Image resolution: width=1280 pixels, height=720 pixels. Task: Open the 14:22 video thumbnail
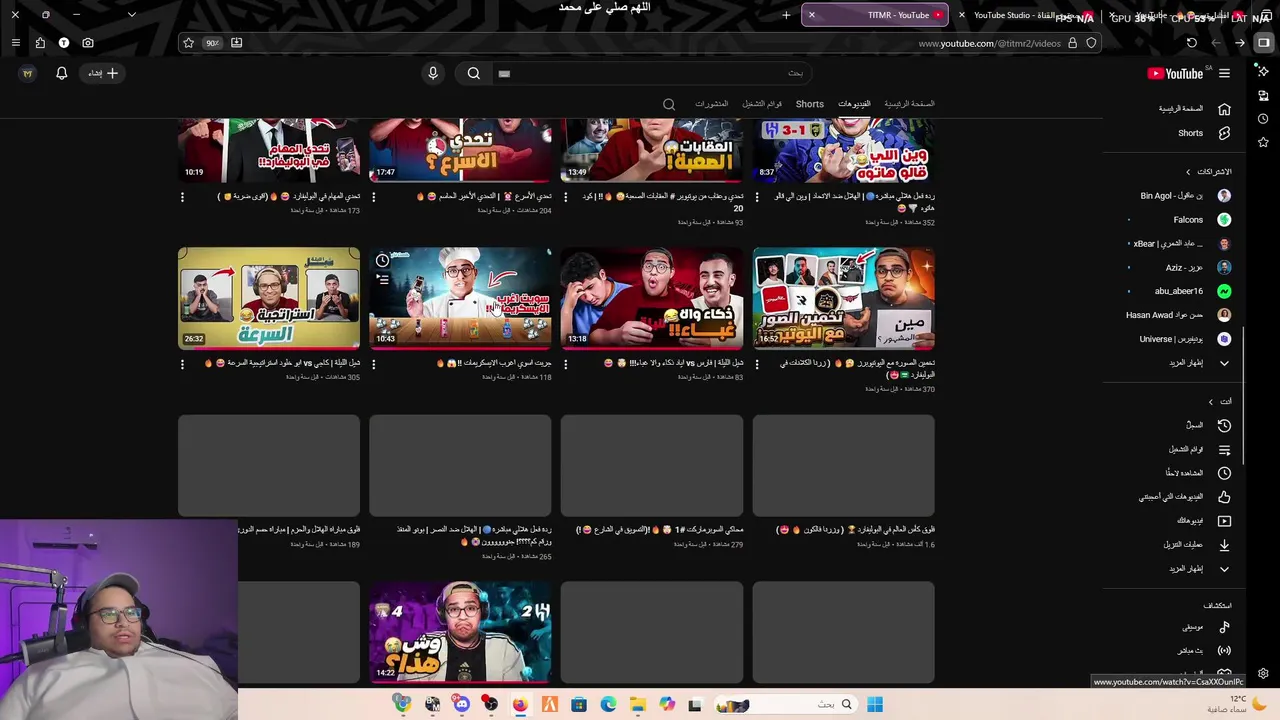click(x=460, y=633)
